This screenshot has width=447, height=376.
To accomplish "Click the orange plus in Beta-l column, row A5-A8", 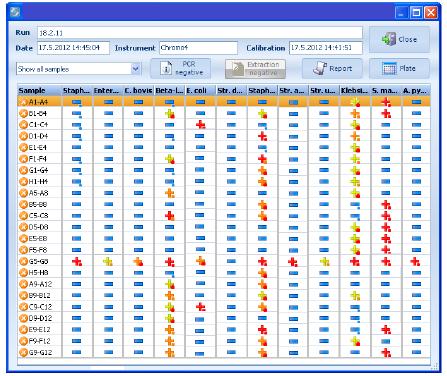I will (x=170, y=193).
